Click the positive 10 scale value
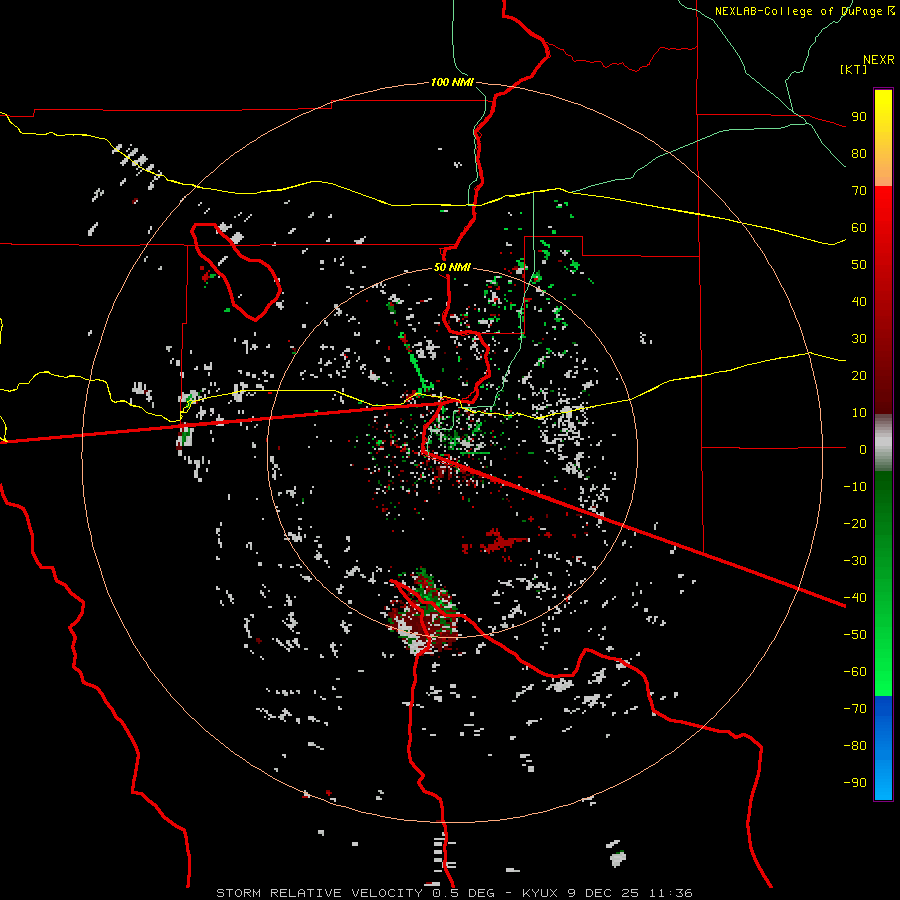The height and width of the screenshot is (900, 900). coord(859,413)
